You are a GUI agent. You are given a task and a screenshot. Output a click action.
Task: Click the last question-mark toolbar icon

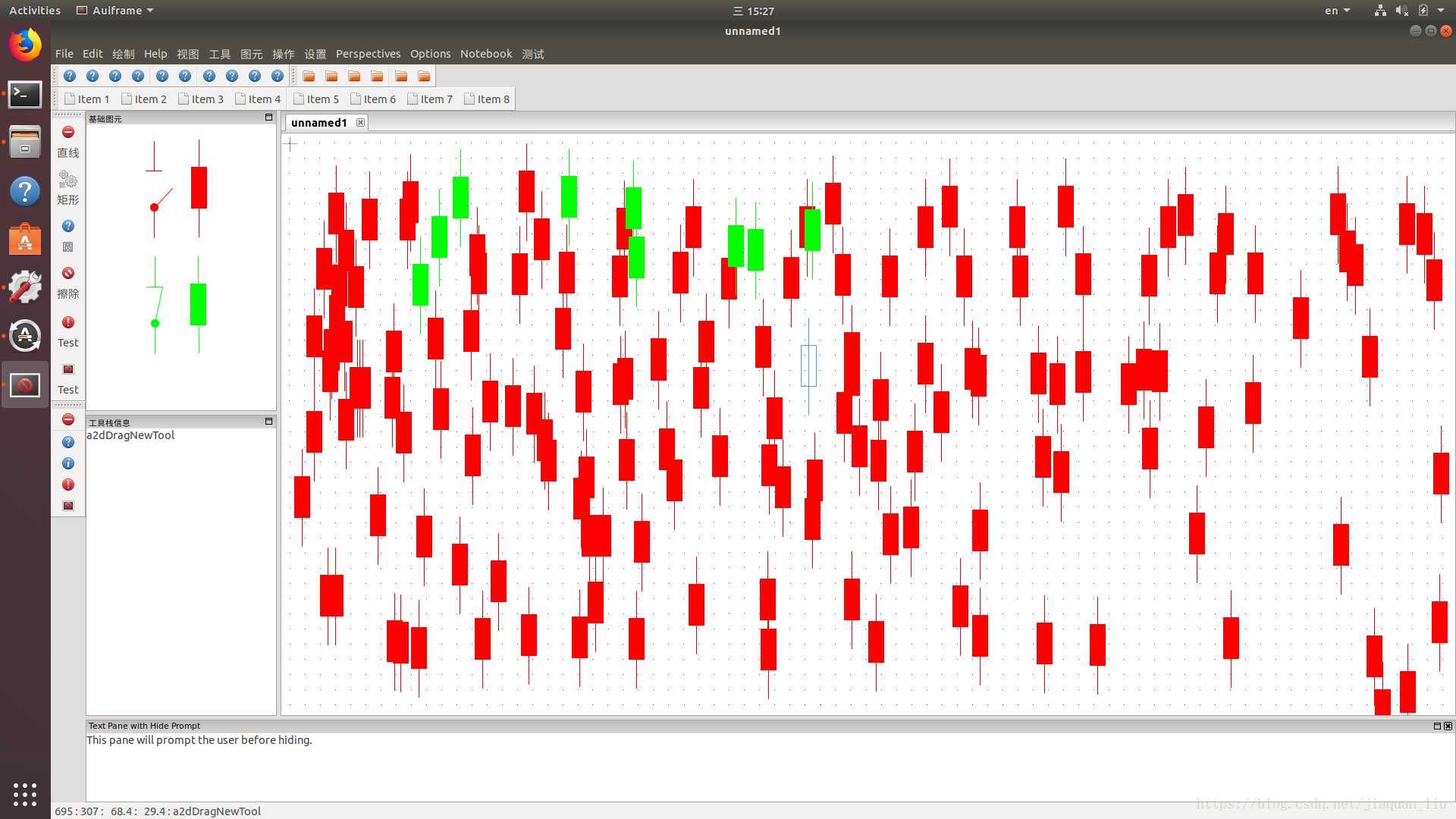[278, 76]
